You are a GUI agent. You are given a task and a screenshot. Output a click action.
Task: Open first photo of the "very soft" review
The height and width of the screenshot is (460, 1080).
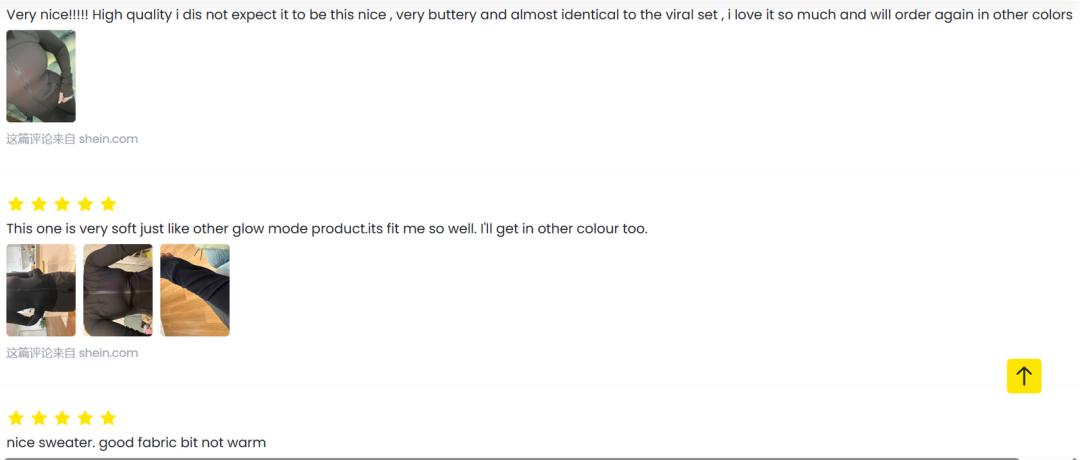click(x=41, y=290)
